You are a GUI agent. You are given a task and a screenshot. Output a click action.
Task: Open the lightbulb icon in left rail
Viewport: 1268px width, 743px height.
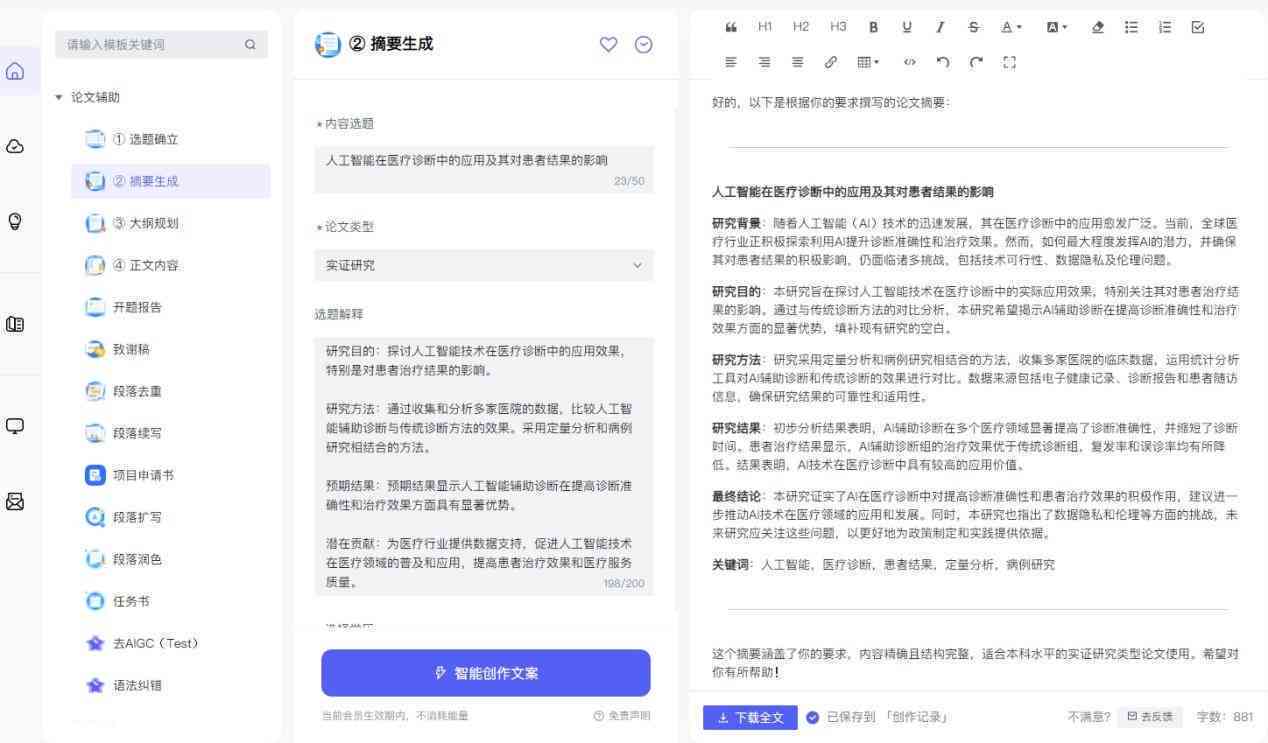click(15, 221)
